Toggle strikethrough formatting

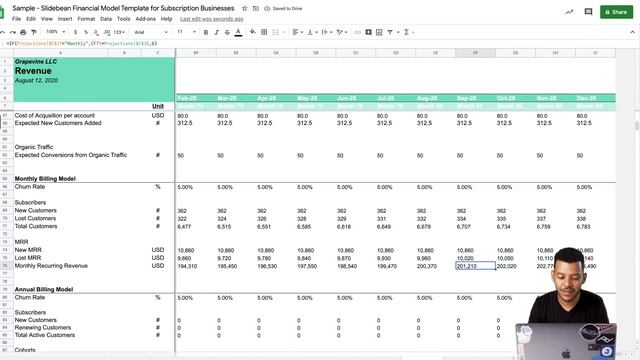pos(227,32)
